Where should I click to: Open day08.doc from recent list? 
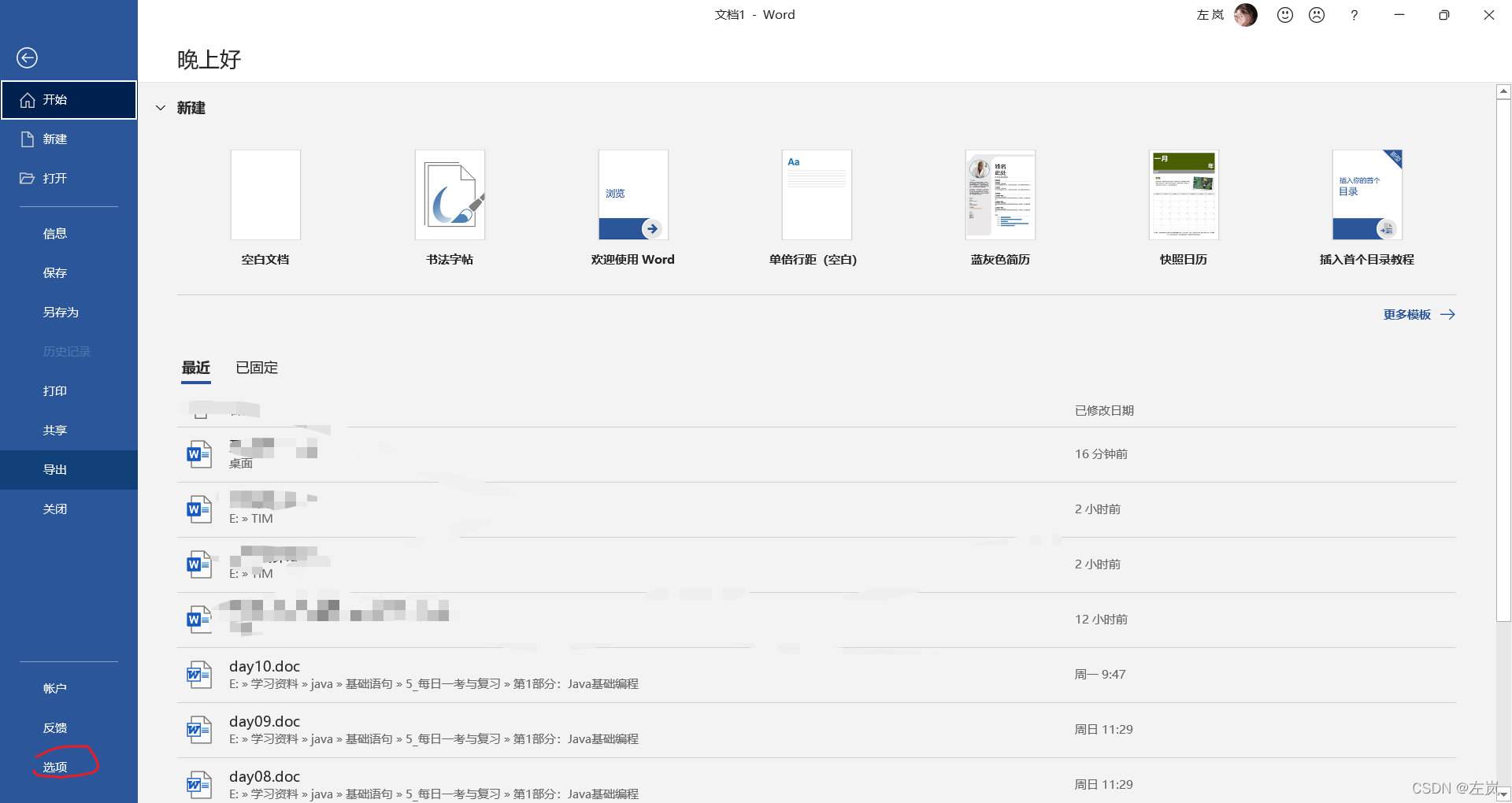(816, 781)
